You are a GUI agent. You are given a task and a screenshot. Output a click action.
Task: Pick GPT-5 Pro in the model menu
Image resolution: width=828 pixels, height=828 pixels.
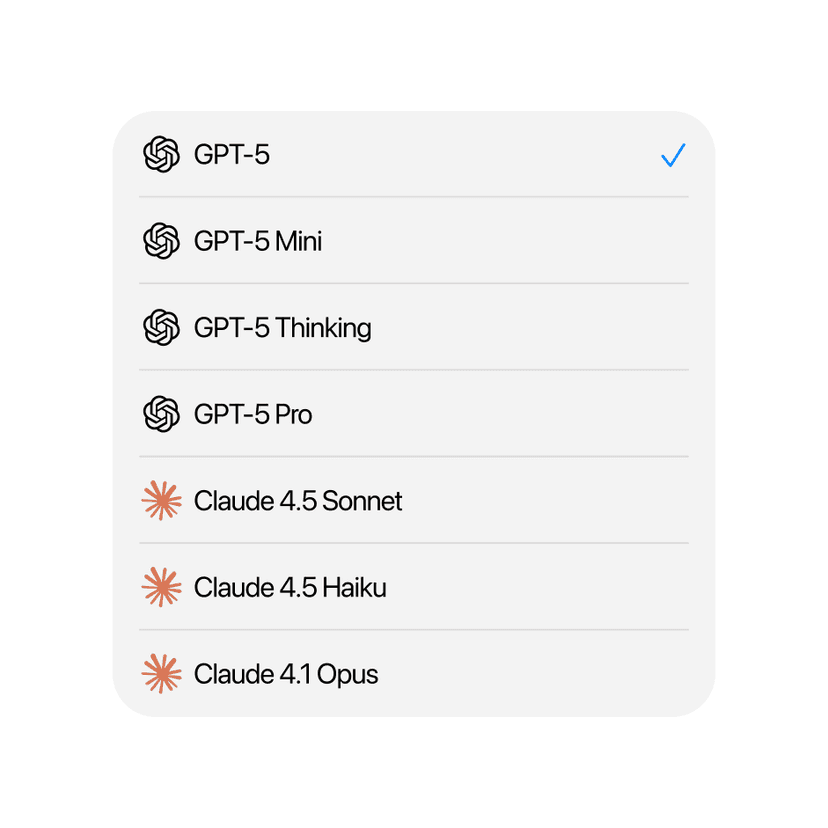tap(253, 414)
